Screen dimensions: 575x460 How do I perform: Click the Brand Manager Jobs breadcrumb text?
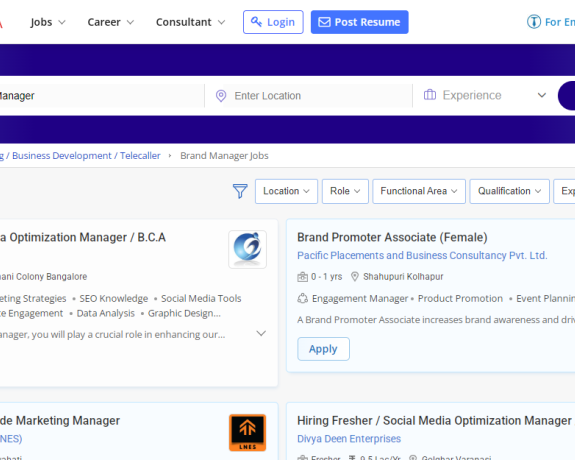224,156
